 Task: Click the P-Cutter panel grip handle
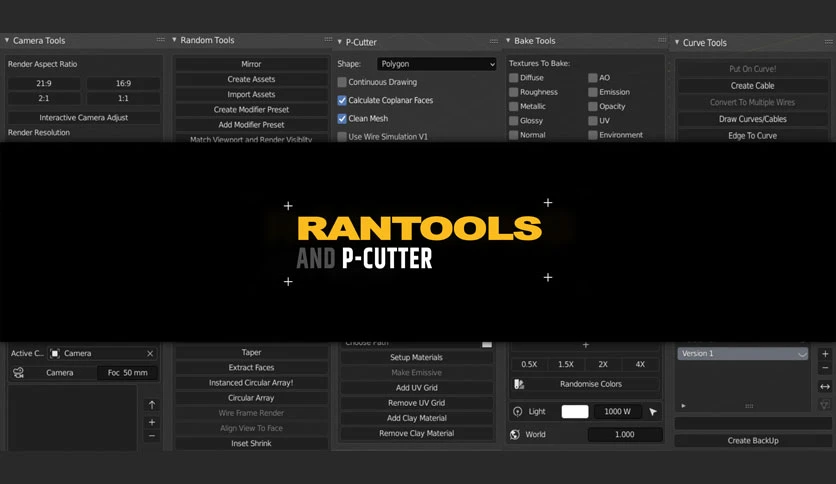(494, 41)
